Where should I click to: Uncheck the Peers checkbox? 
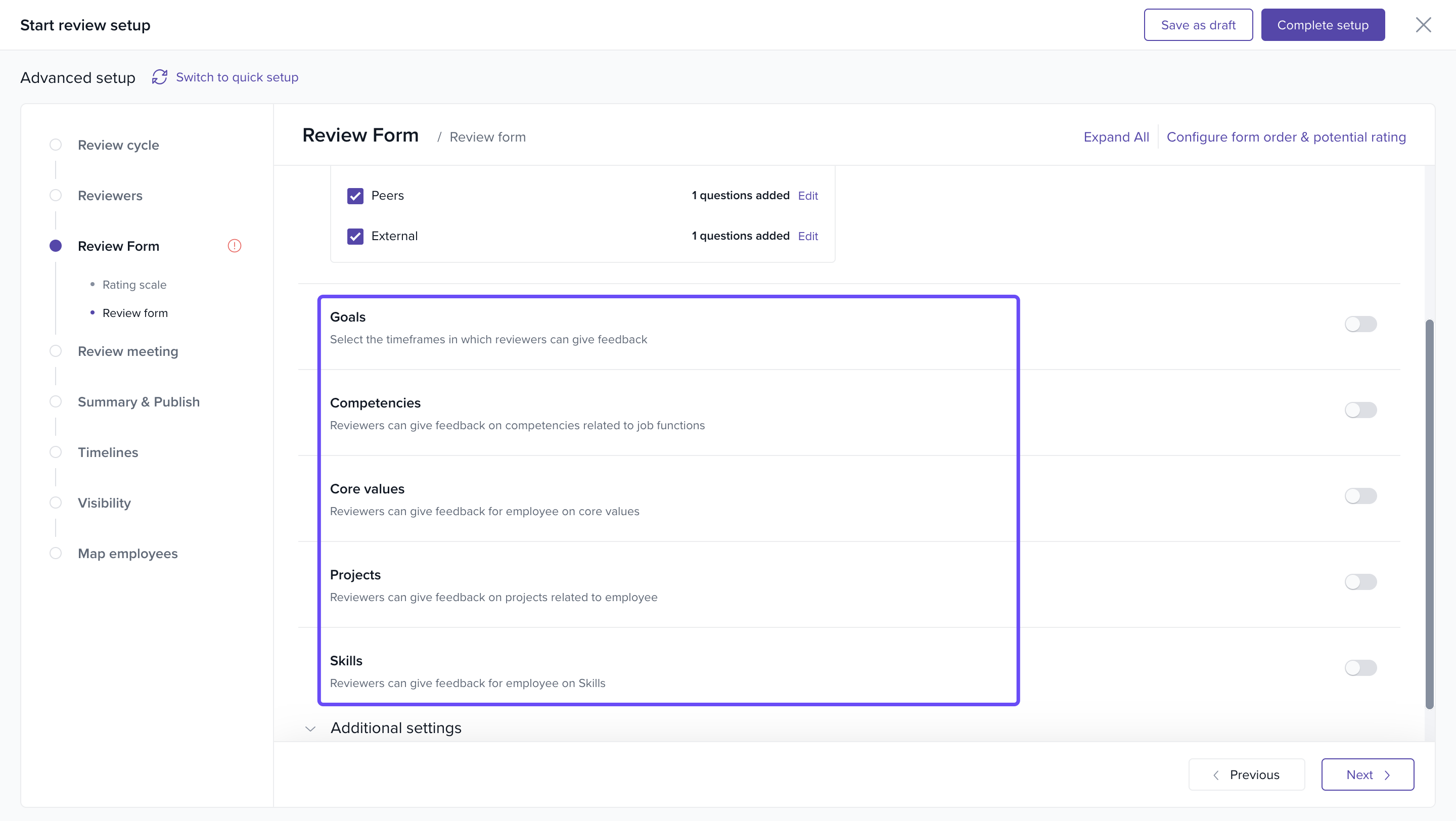(x=355, y=196)
